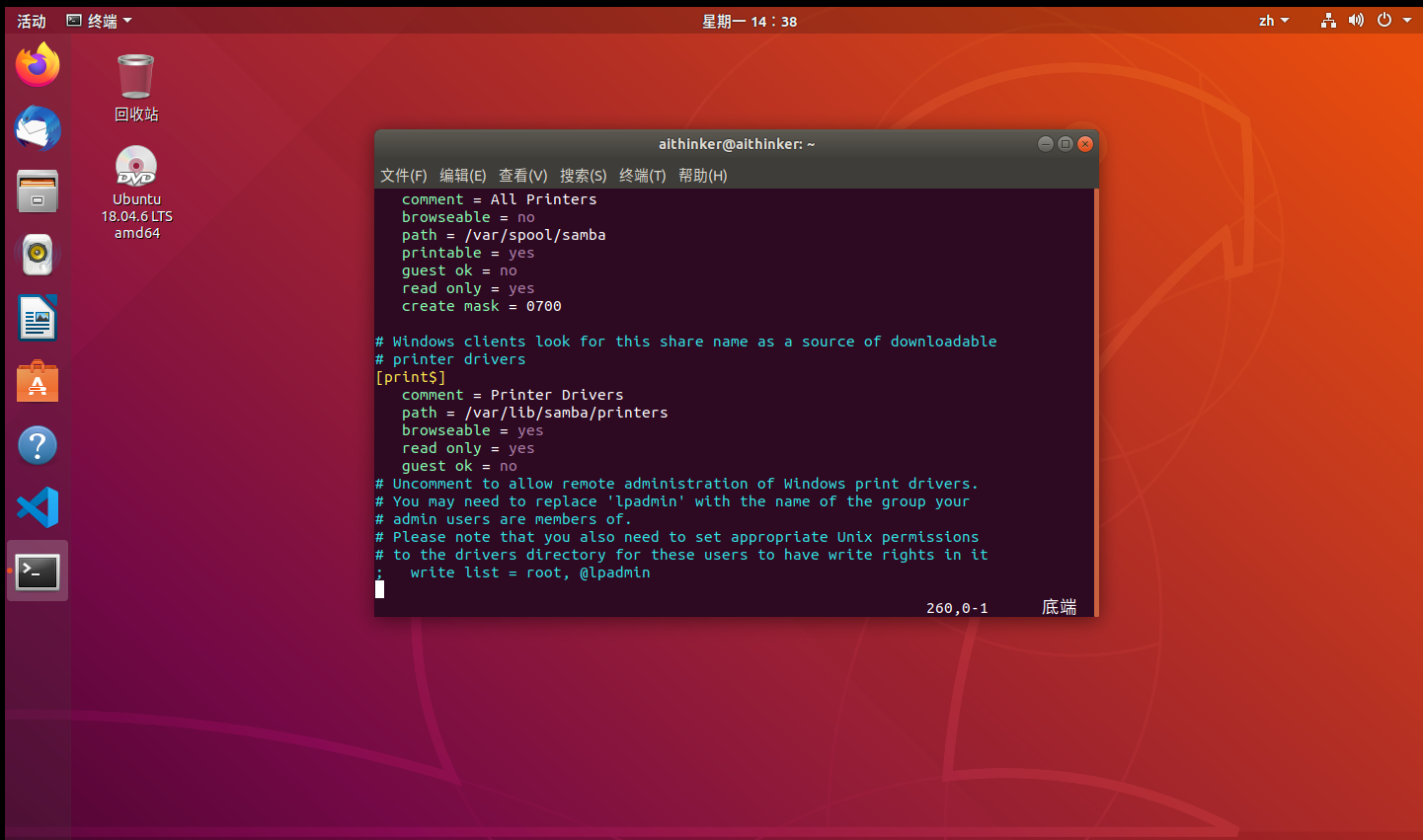The height and width of the screenshot is (840, 1423).
Task: Click the terminal vertical scrollbar
Action: [x=1096, y=403]
